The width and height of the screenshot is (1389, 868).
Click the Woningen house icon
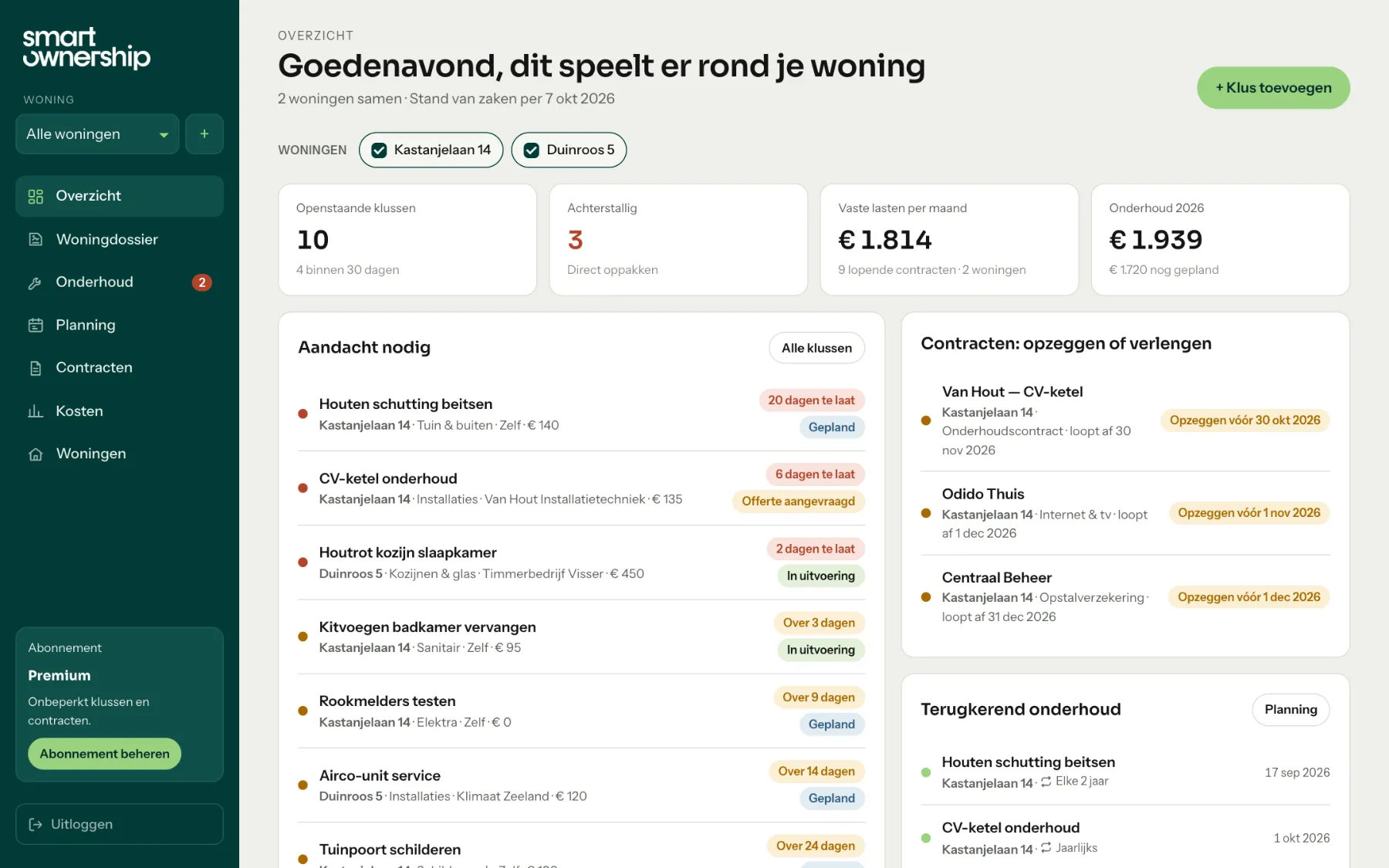pyautogui.click(x=35, y=454)
